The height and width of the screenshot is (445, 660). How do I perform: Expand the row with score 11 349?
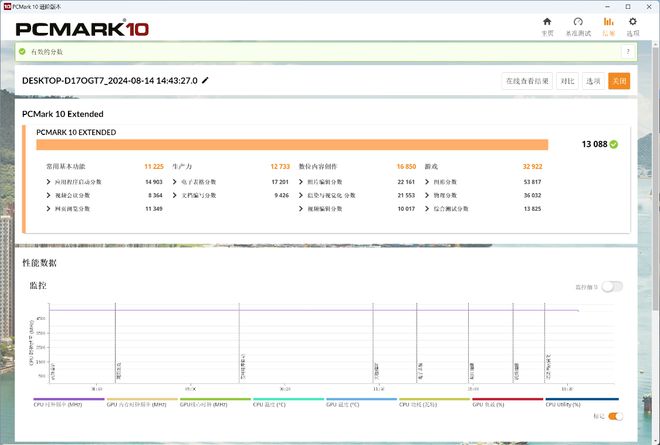point(48,209)
